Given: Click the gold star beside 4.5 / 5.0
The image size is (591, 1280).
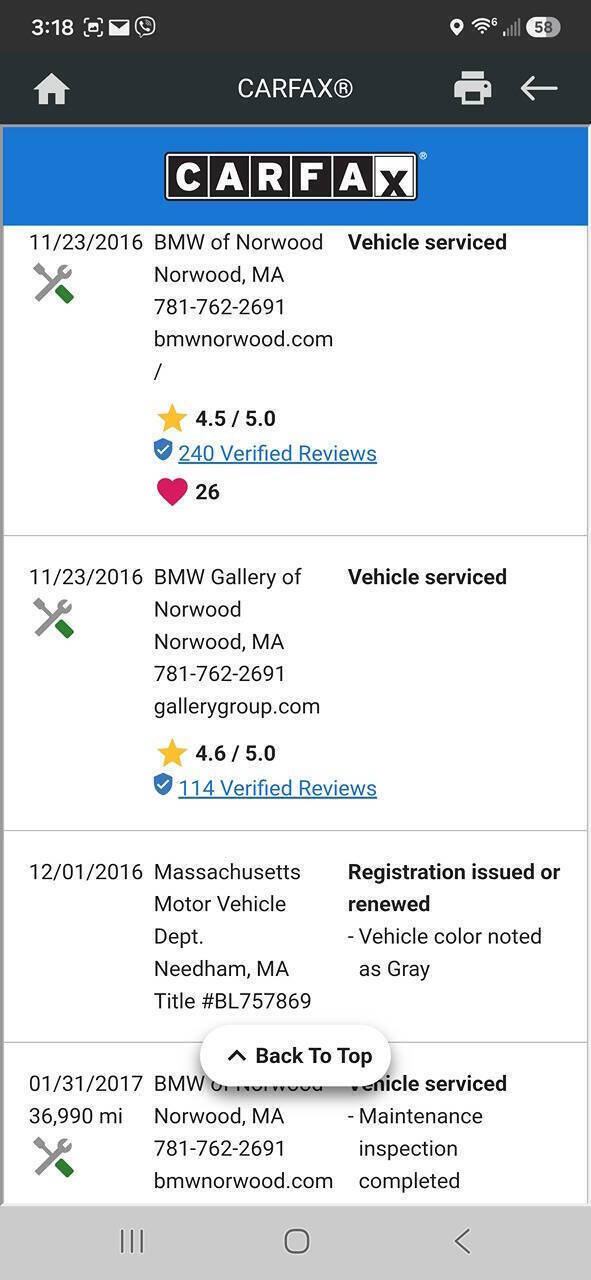Looking at the screenshot, I should [x=172, y=418].
